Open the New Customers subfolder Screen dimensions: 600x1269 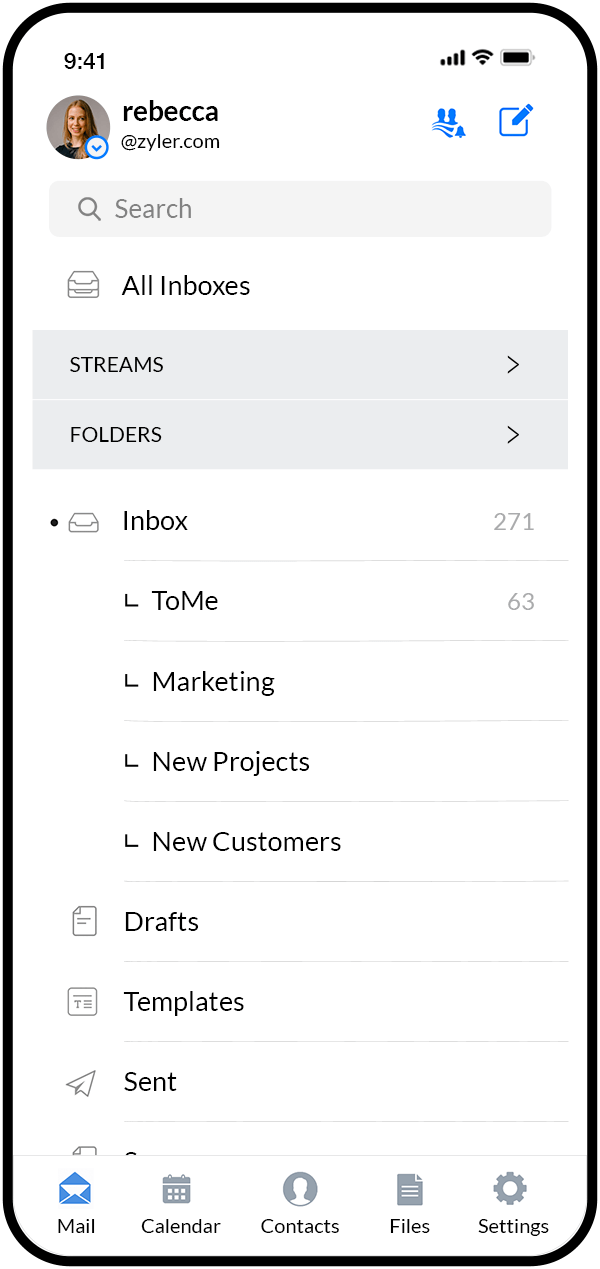[x=246, y=841]
